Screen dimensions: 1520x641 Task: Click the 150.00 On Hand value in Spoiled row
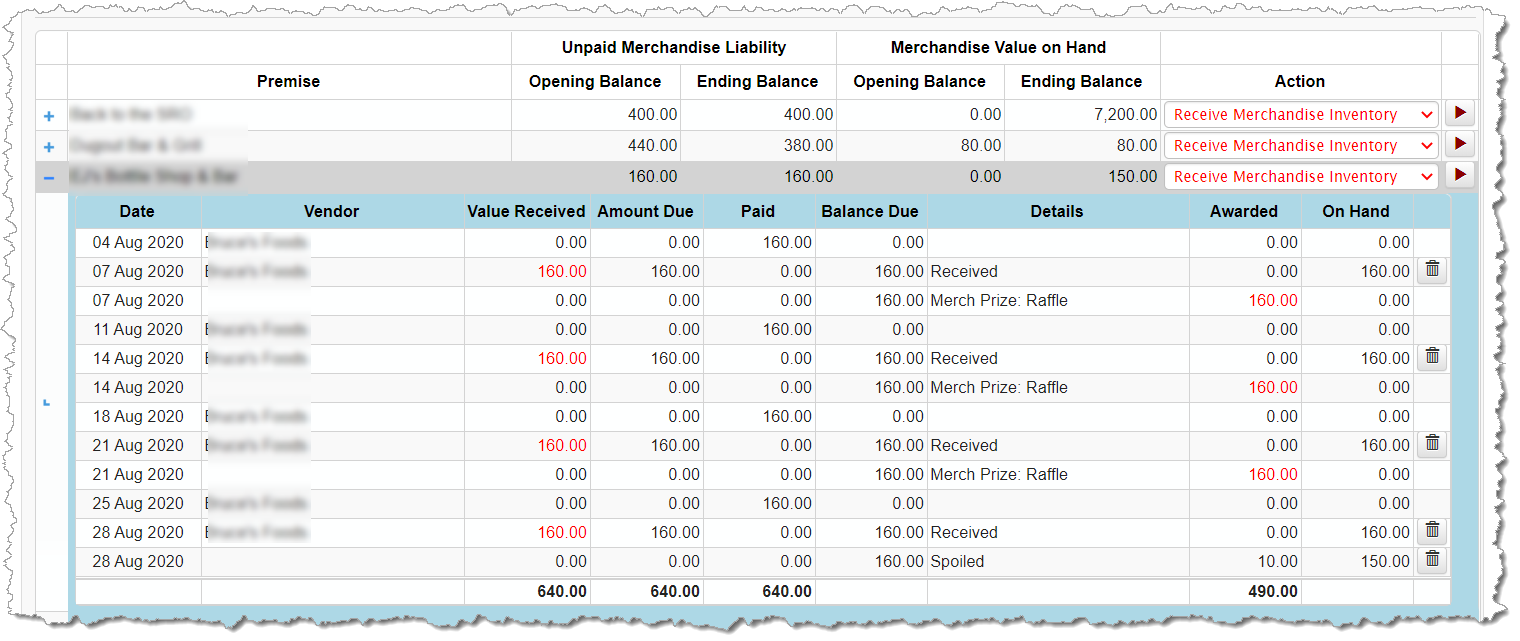[x=1384, y=562]
